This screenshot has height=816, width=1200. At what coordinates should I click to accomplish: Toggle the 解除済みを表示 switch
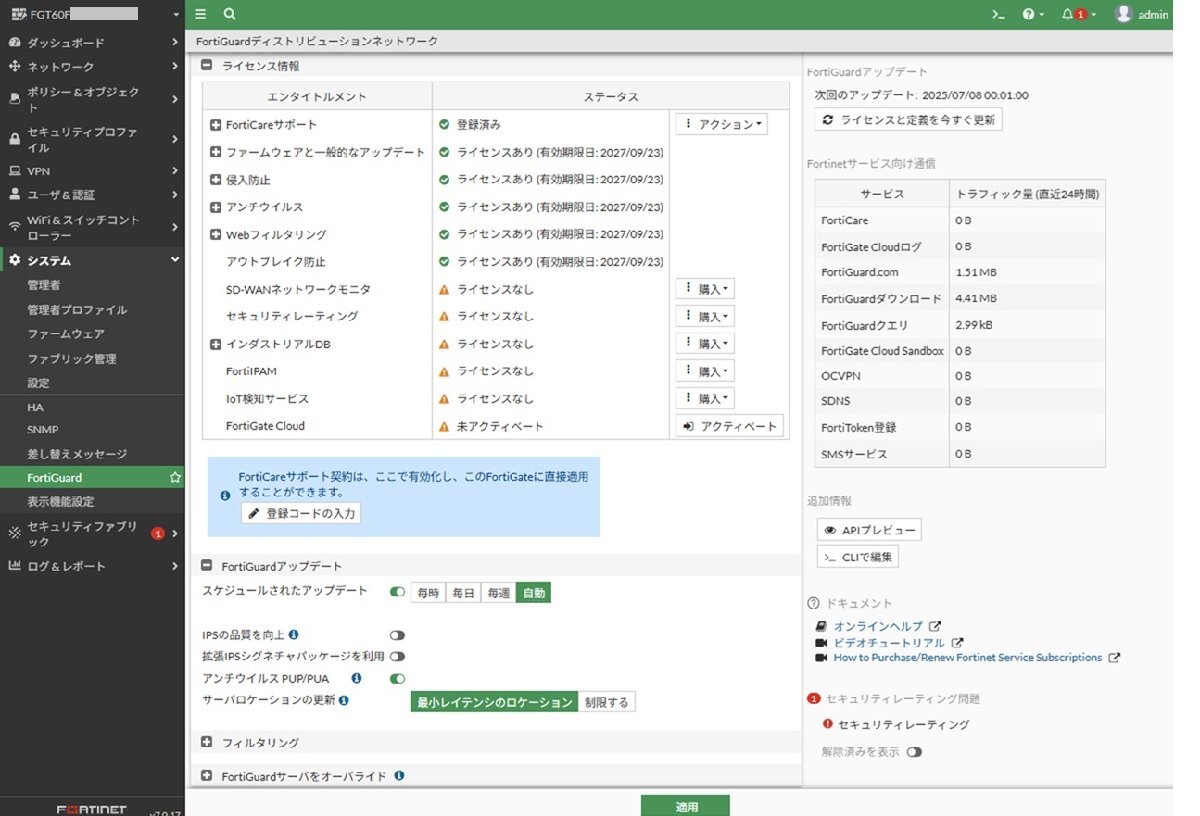[914, 752]
